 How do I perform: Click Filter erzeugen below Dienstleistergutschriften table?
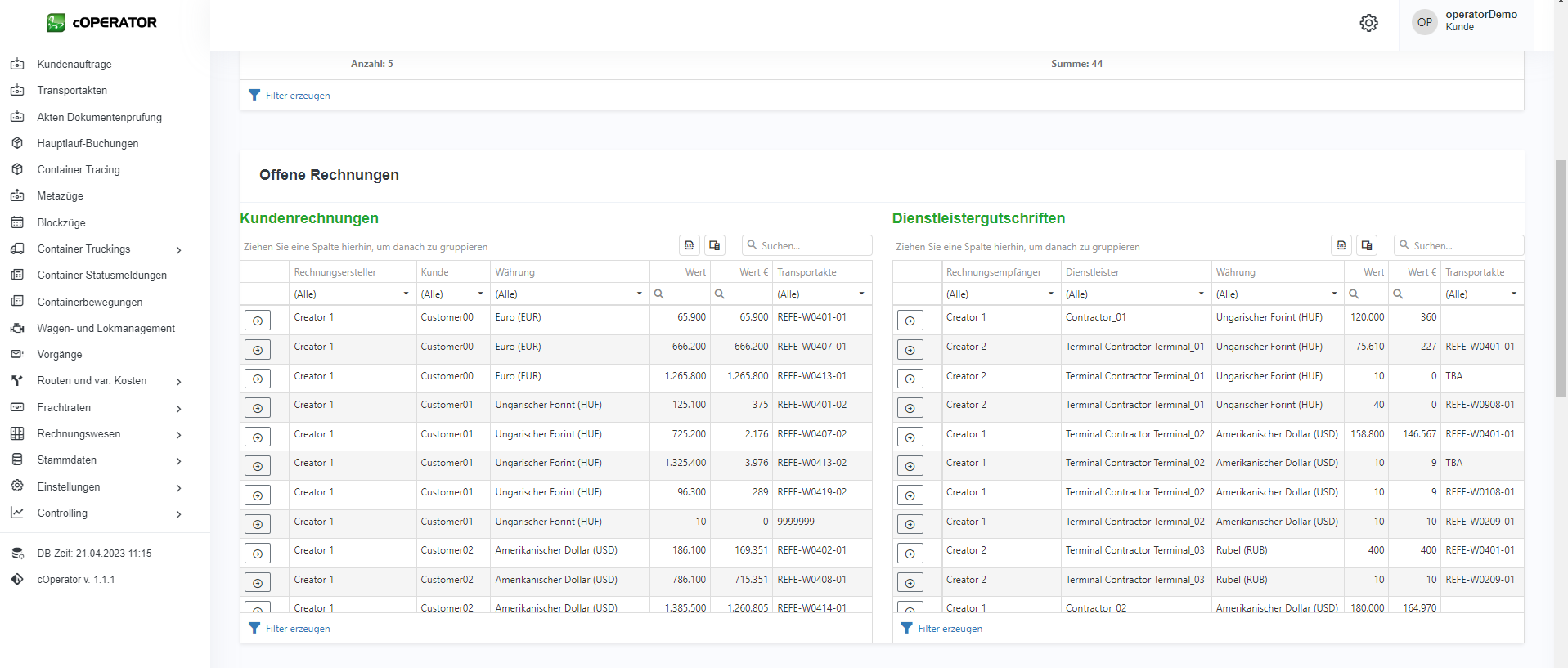pyautogui.click(x=950, y=629)
